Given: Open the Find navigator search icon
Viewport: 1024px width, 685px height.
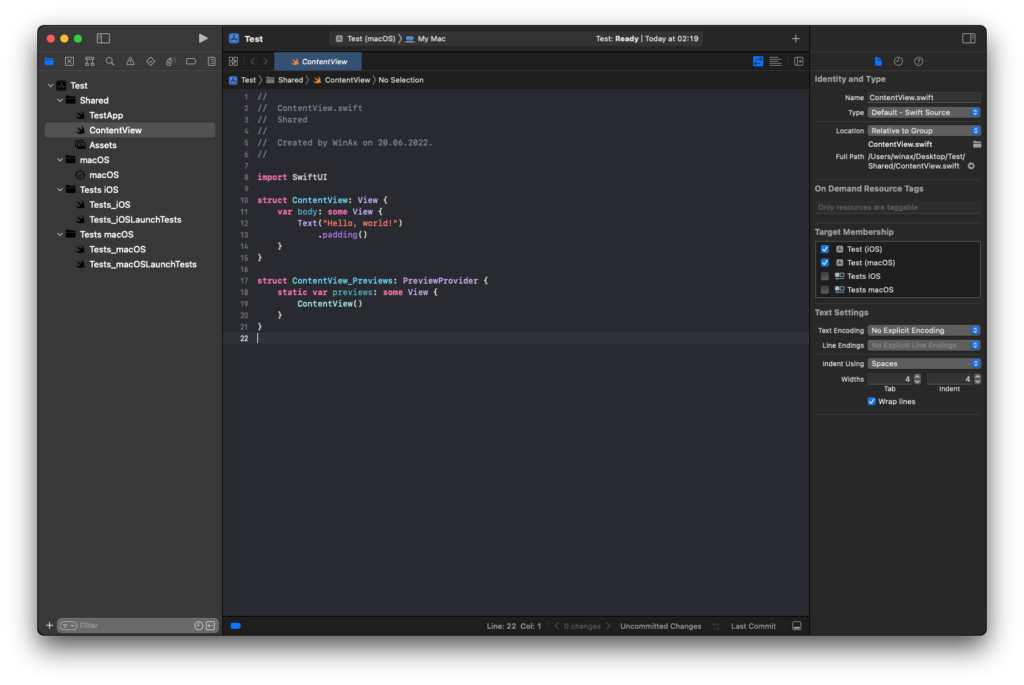Looking at the screenshot, I should (x=110, y=61).
